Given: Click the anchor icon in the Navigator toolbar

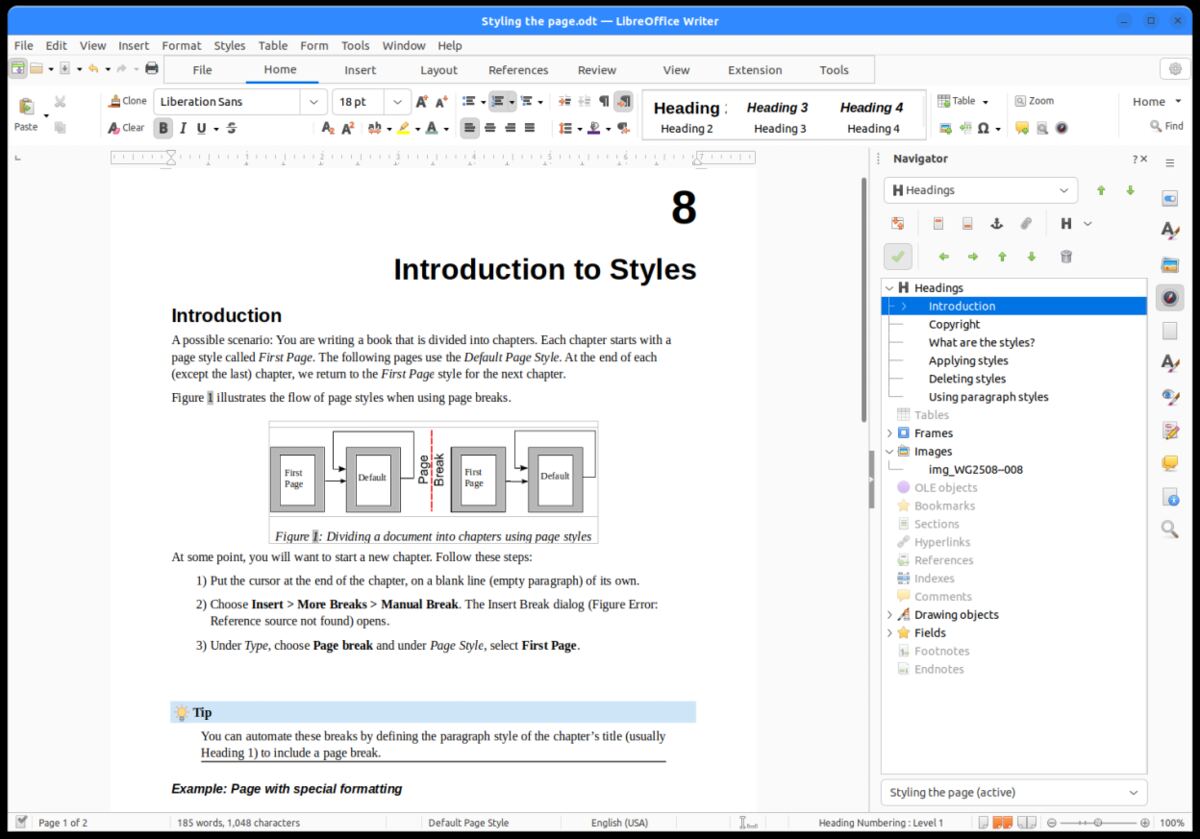Looking at the screenshot, I should pyautogui.click(x=997, y=223).
